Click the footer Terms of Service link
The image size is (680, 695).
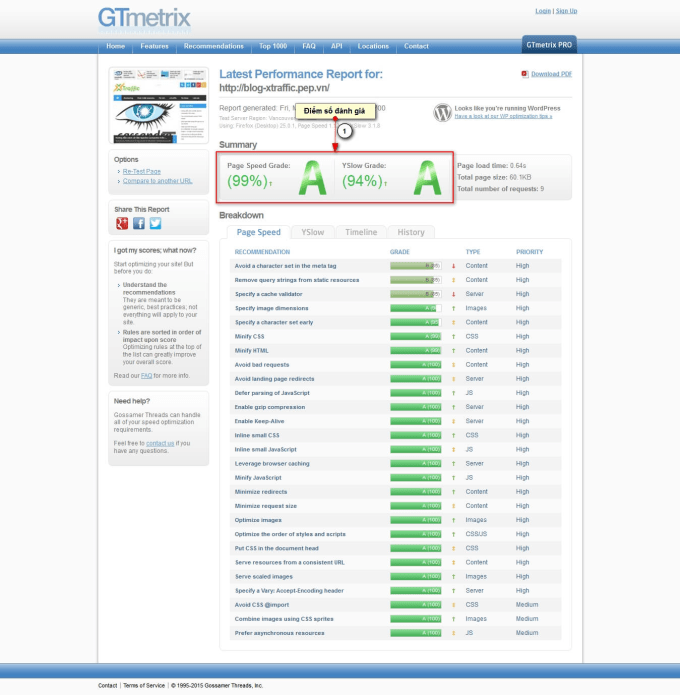click(144, 686)
